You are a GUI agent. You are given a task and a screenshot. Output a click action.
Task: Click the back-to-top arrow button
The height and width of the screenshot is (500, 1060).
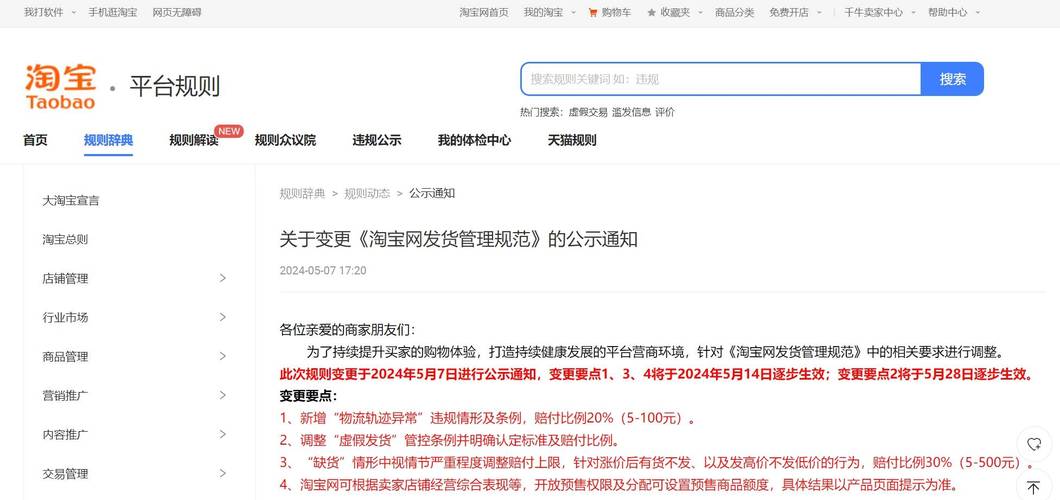(1034, 485)
